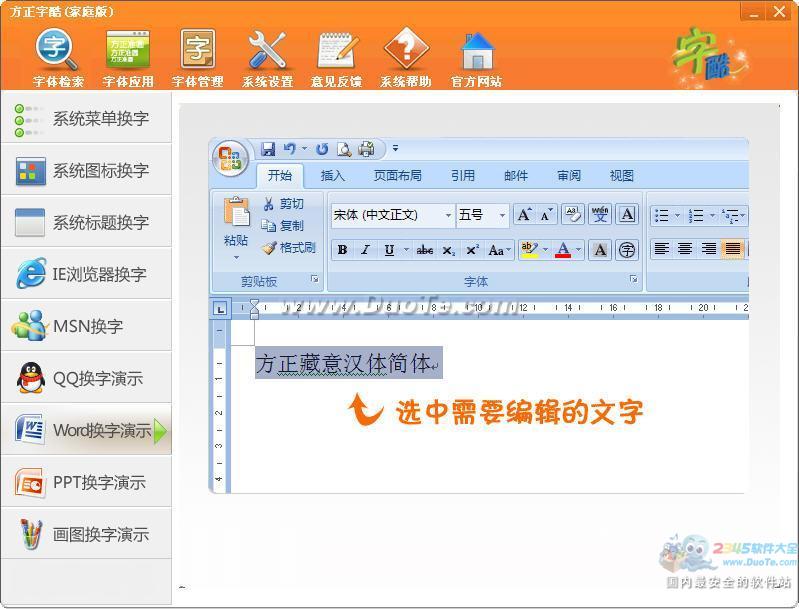Switch to the 页面布局 ribbon tab
Viewport: 799px width, 609px height.
click(397, 176)
